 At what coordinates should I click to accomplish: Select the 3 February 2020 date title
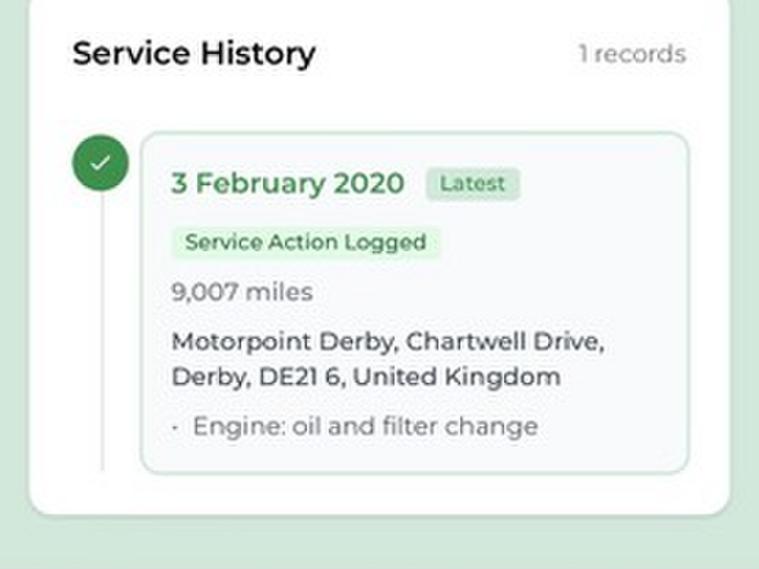(287, 184)
